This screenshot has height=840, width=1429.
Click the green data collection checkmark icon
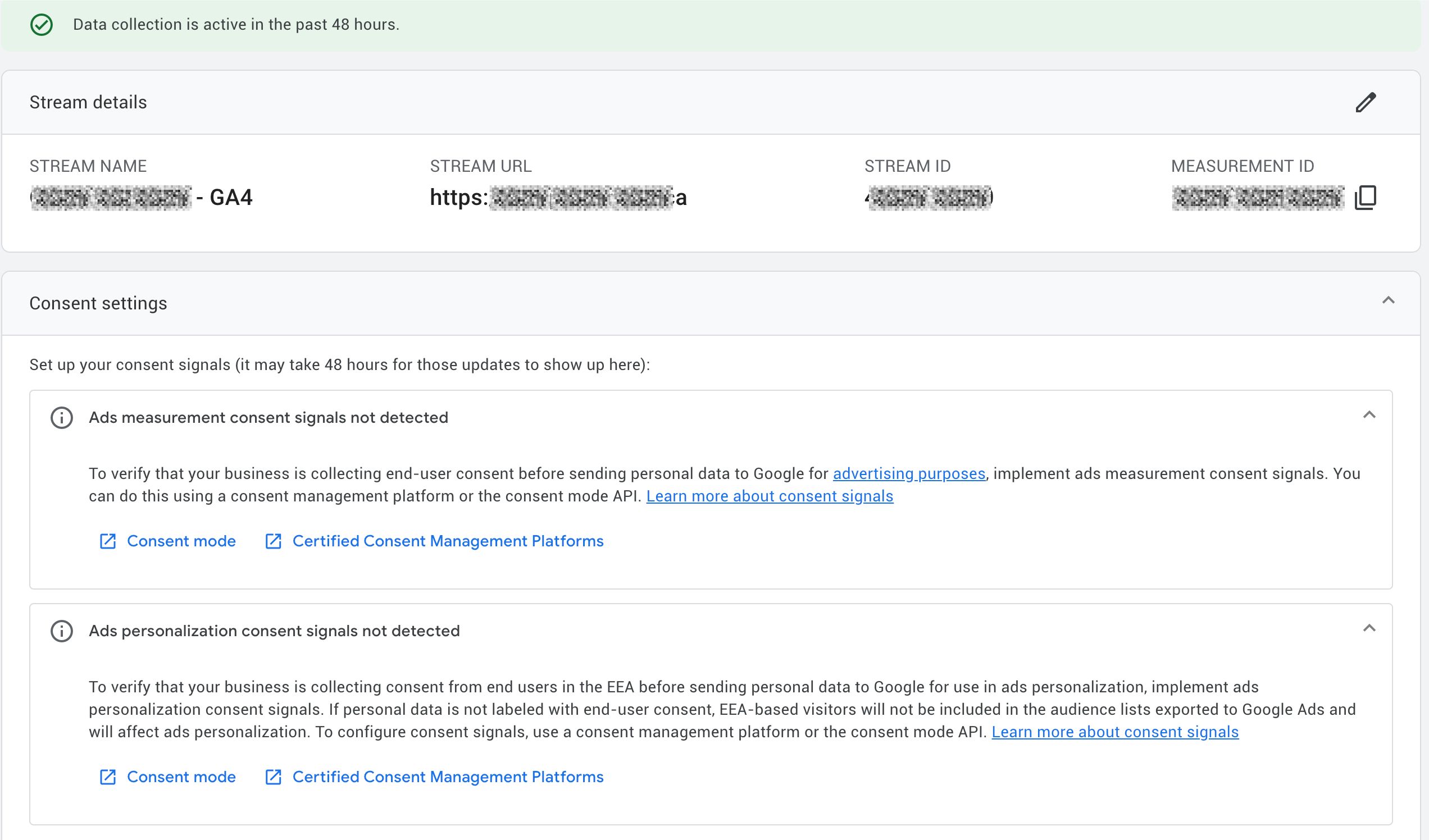[42, 25]
